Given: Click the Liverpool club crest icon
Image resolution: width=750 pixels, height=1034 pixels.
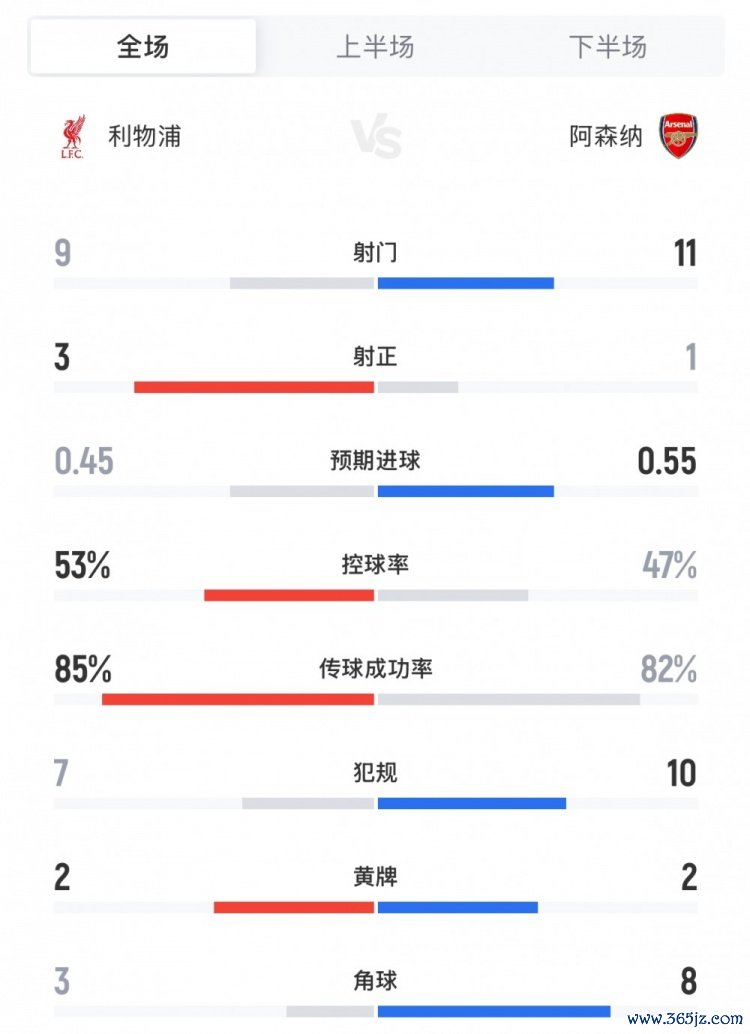Looking at the screenshot, I should click(72, 137).
